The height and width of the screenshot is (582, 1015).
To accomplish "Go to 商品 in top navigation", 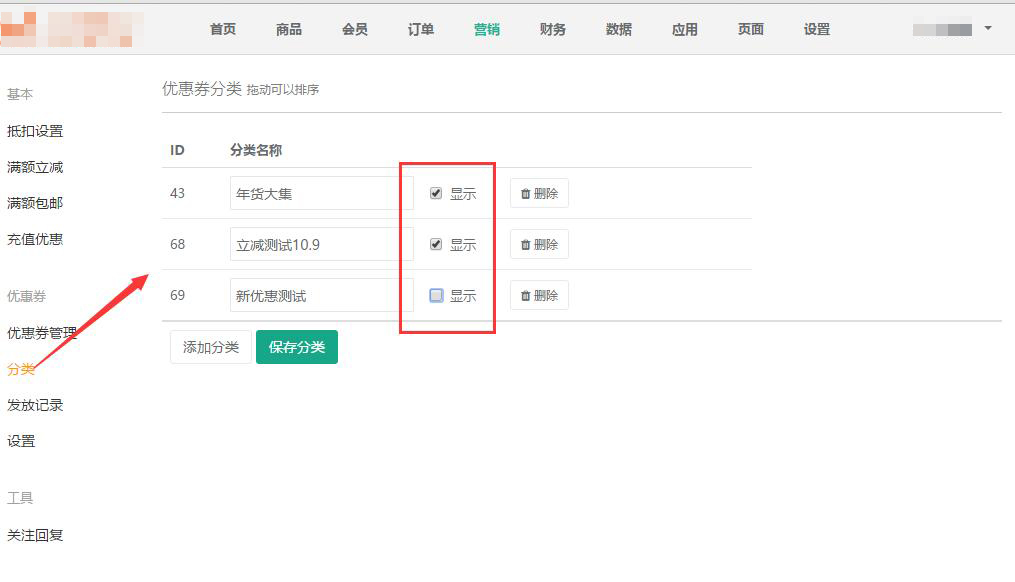I will [x=289, y=30].
